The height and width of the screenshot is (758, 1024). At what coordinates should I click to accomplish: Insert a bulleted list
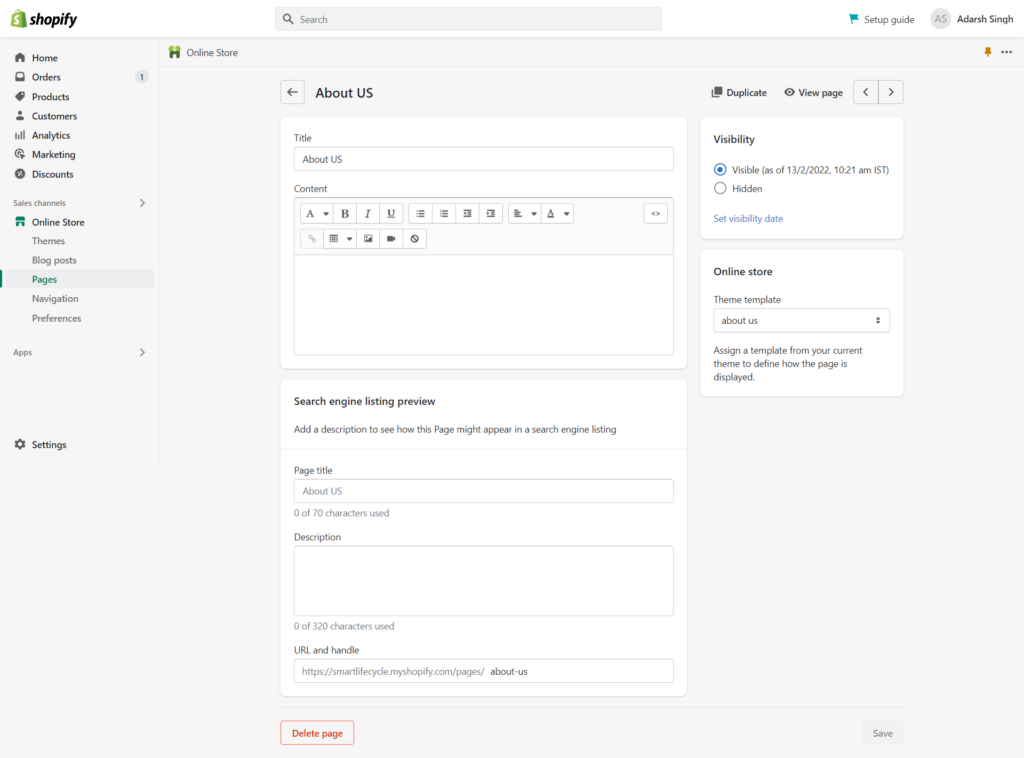coord(421,213)
